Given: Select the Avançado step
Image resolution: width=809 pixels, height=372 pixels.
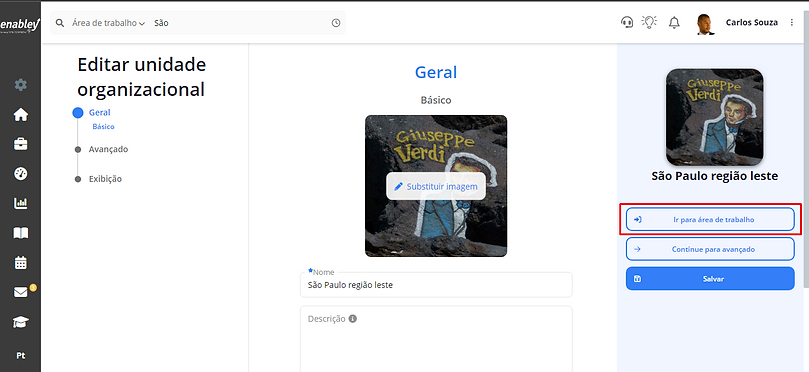Looking at the screenshot, I should 108,149.
